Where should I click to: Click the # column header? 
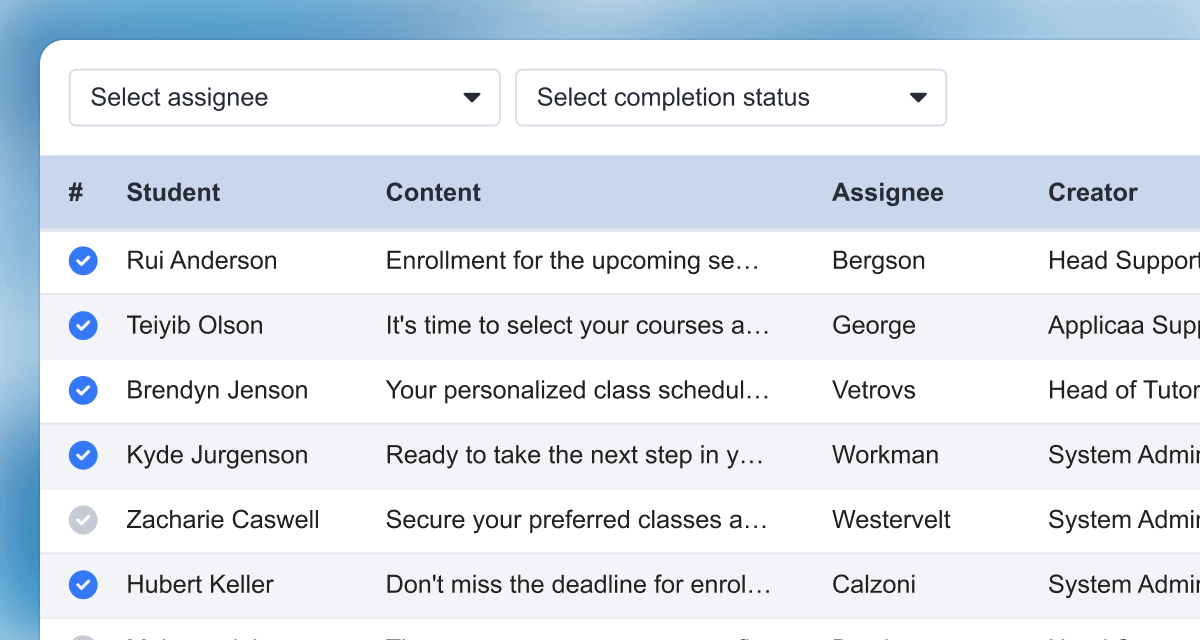tap(76, 193)
